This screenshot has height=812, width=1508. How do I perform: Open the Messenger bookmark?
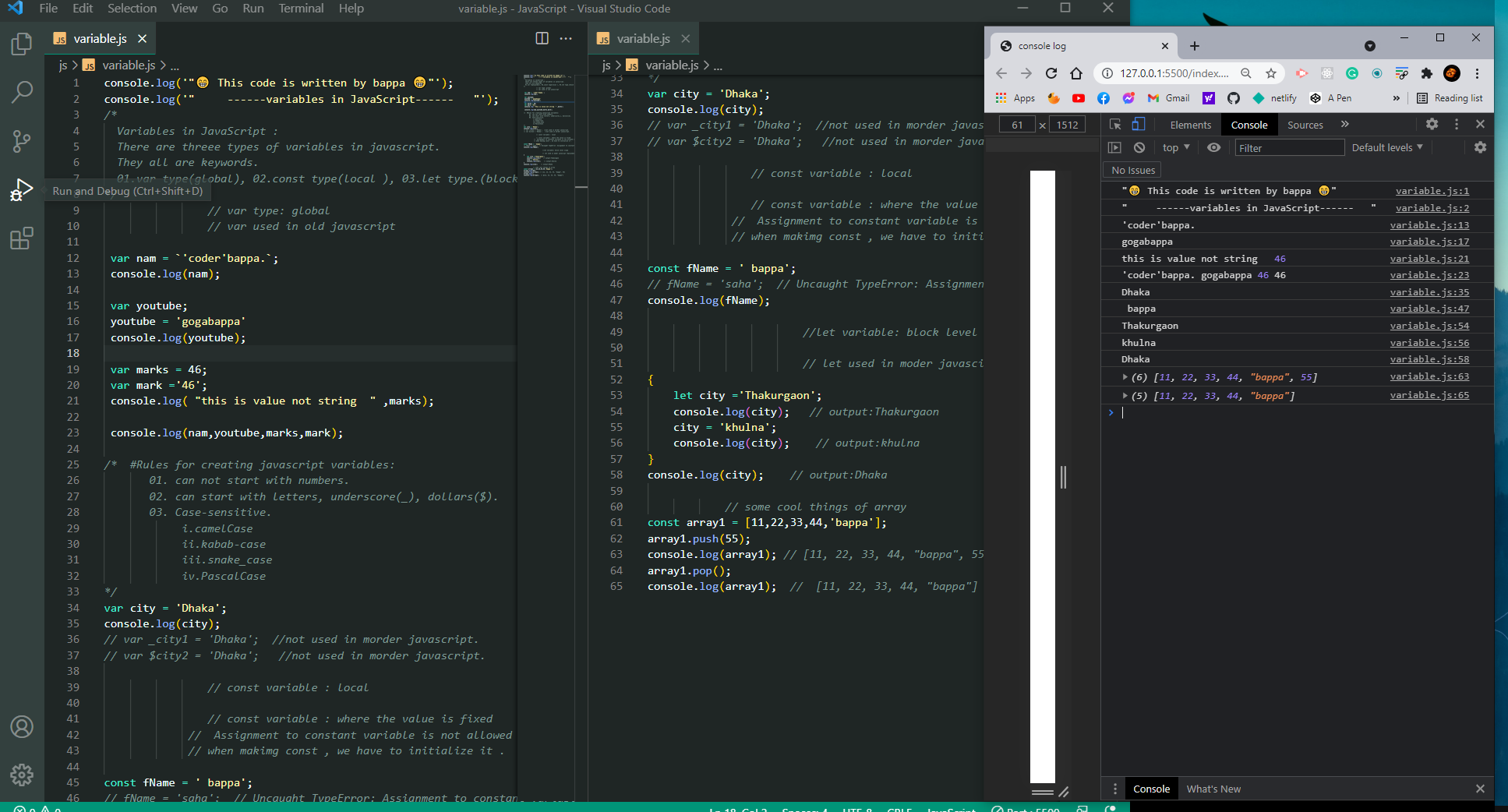point(1128,98)
